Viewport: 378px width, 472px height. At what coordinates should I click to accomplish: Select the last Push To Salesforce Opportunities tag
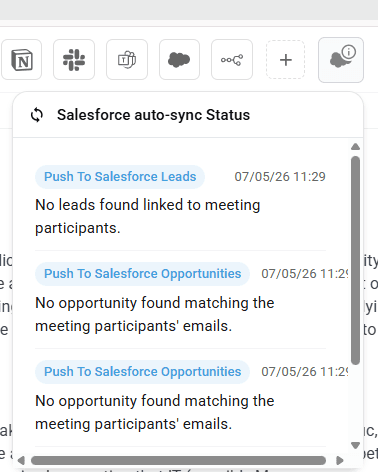(143, 372)
